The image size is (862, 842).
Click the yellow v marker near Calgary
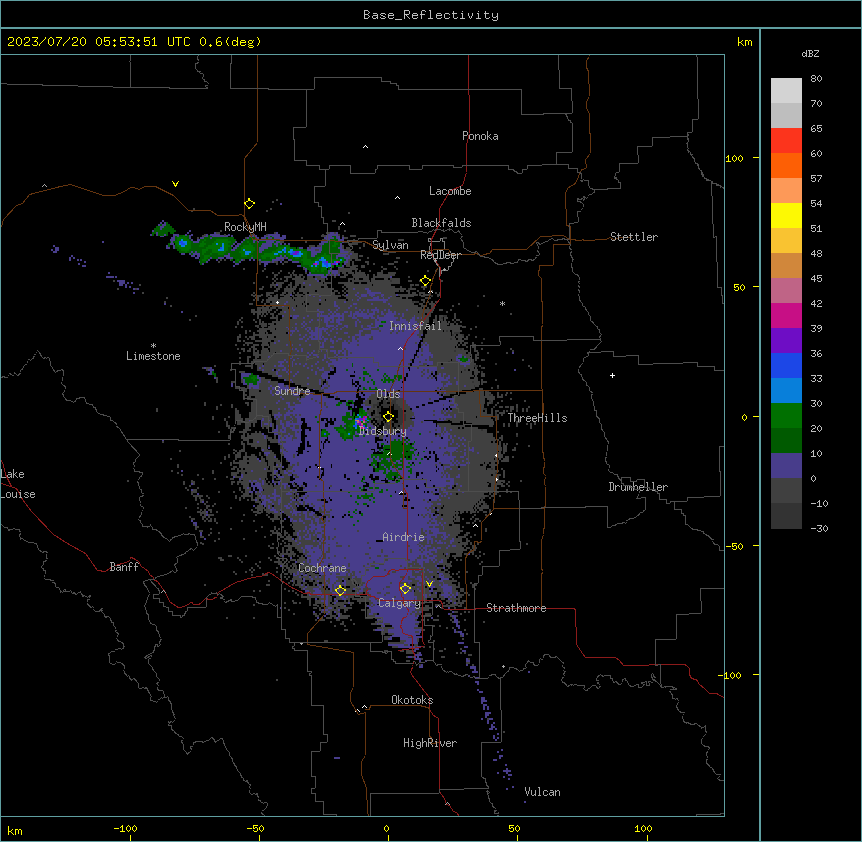pyautogui.click(x=429, y=584)
